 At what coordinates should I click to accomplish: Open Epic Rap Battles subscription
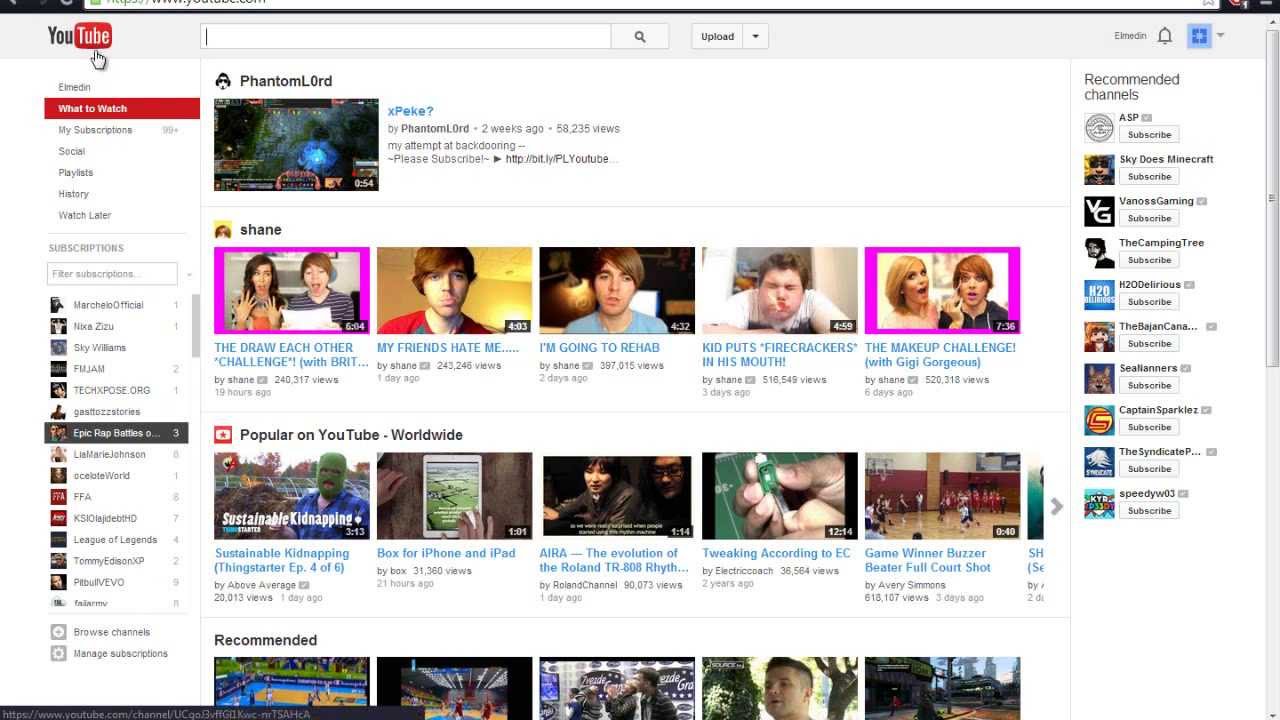116,433
